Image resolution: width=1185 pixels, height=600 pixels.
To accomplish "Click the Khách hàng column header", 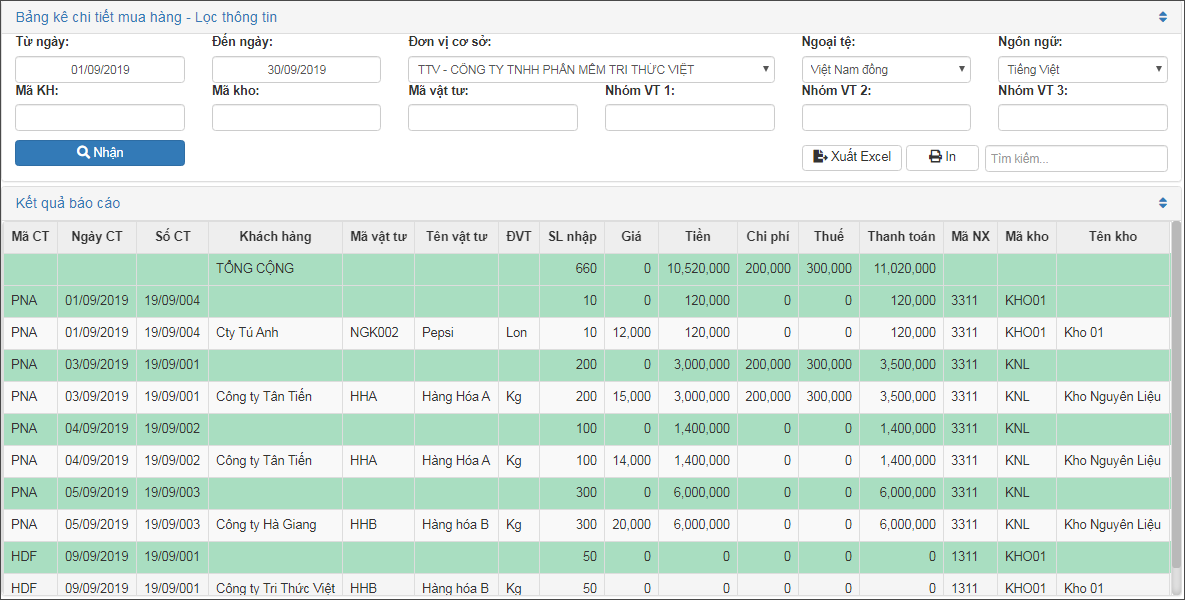I will pyautogui.click(x=275, y=237).
